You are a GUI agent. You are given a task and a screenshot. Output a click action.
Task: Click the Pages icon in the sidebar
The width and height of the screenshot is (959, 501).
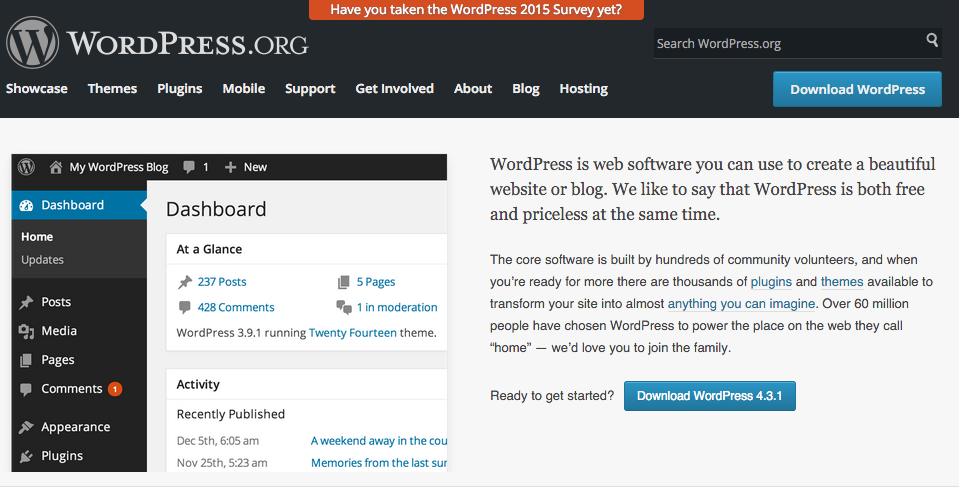26,360
